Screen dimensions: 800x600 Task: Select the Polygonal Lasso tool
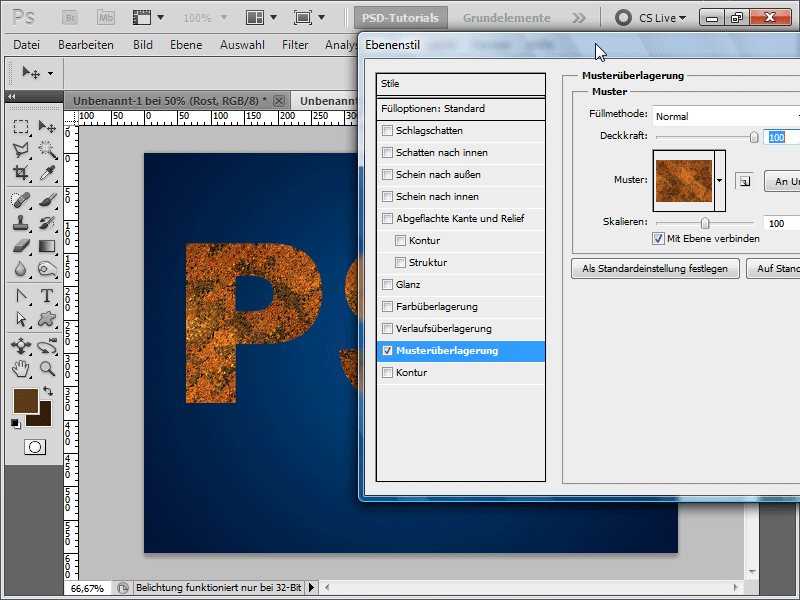[x=21, y=149]
